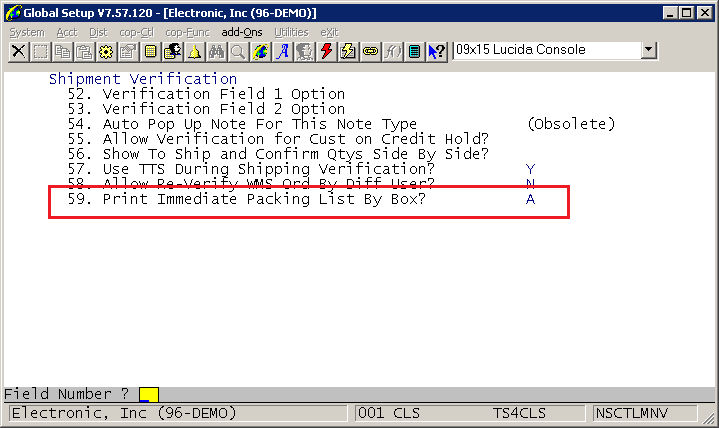The image size is (719, 428).
Task: Minimize the Global Setup window
Action: click(x=670, y=13)
